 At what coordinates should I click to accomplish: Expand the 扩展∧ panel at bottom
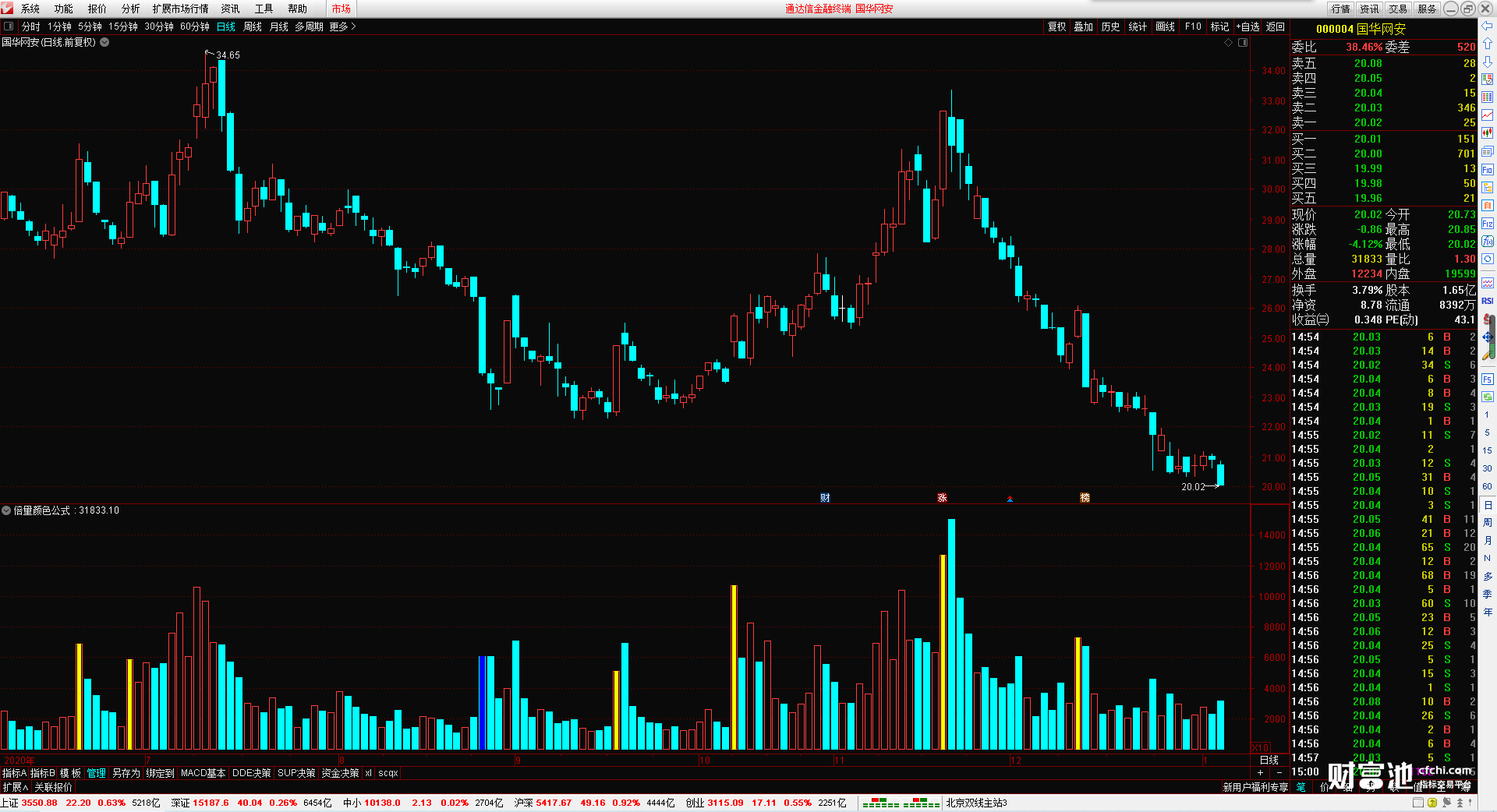coord(15,787)
